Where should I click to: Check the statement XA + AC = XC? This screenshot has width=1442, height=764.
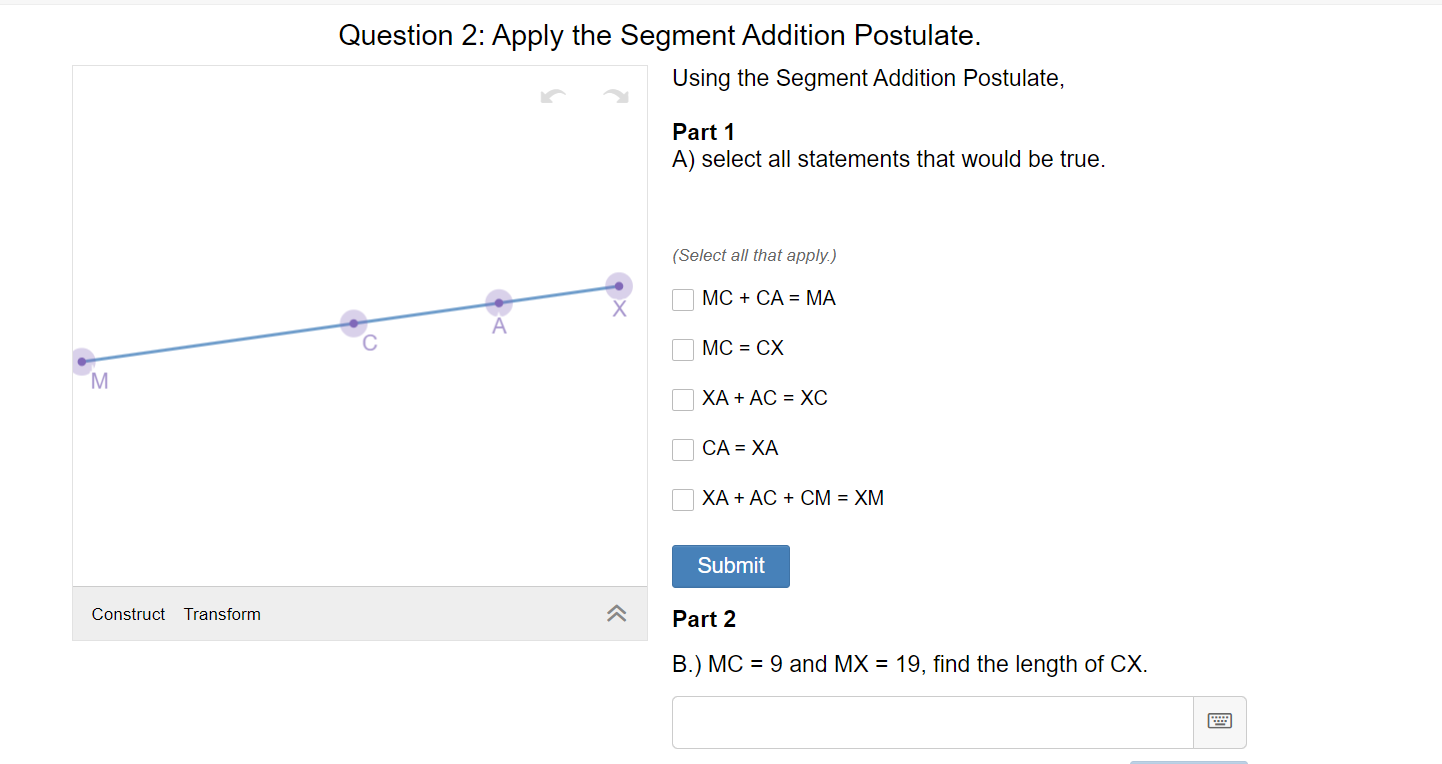tap(683, 399)
